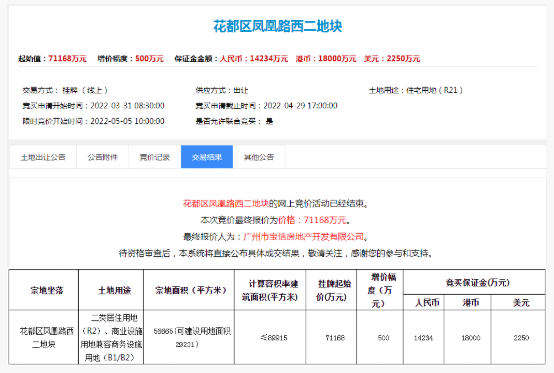
Task: Click the 供应方式 出让 text
Action: click(222, 90)
